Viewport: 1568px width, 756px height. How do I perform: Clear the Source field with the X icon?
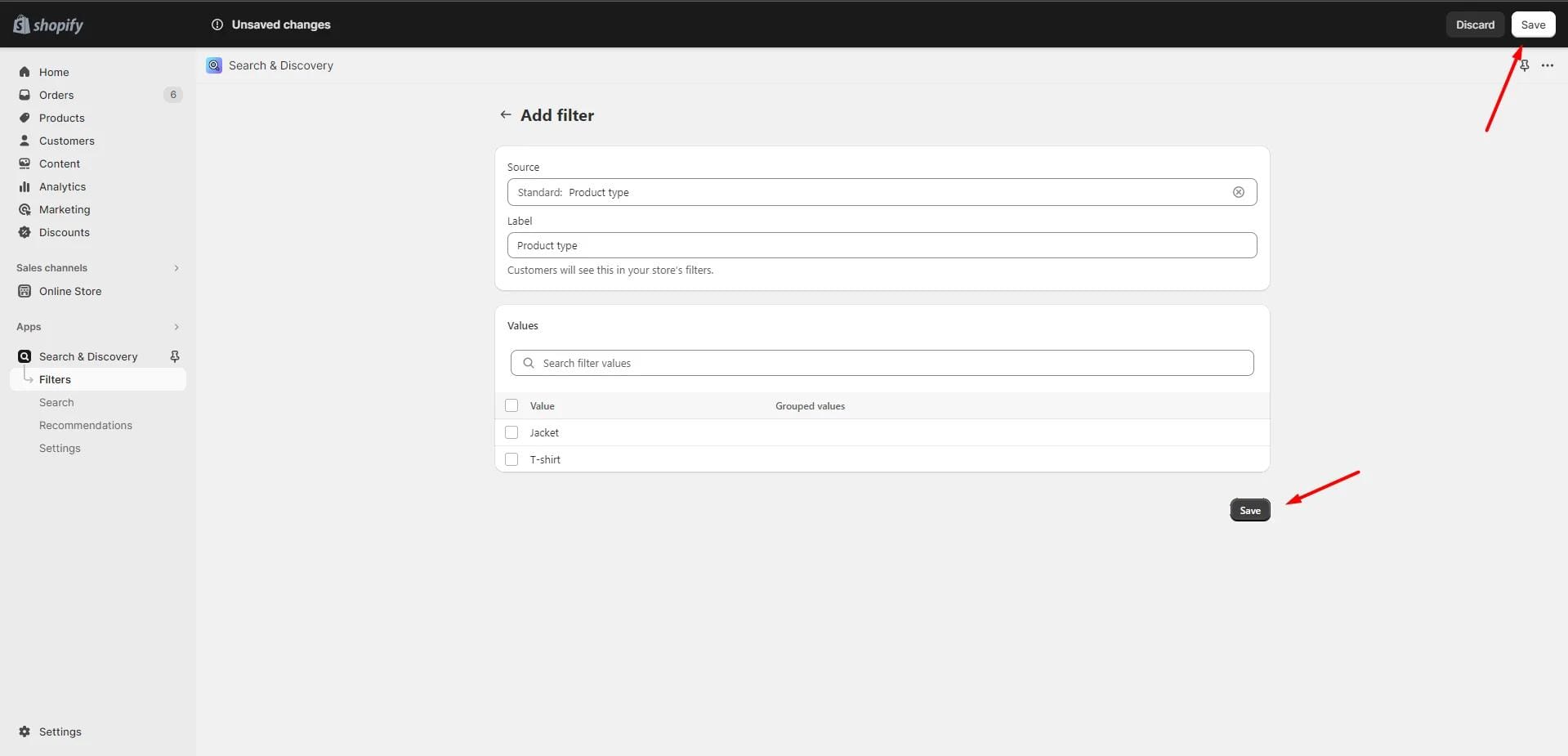pos(1238,192)
